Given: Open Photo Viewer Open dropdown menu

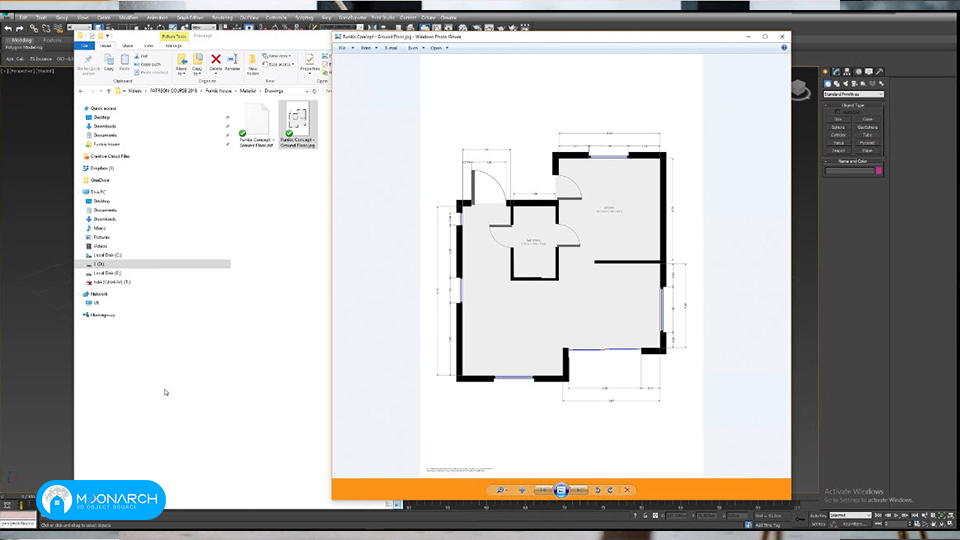Looking at the screenshot, I should [x=438, y=48].
